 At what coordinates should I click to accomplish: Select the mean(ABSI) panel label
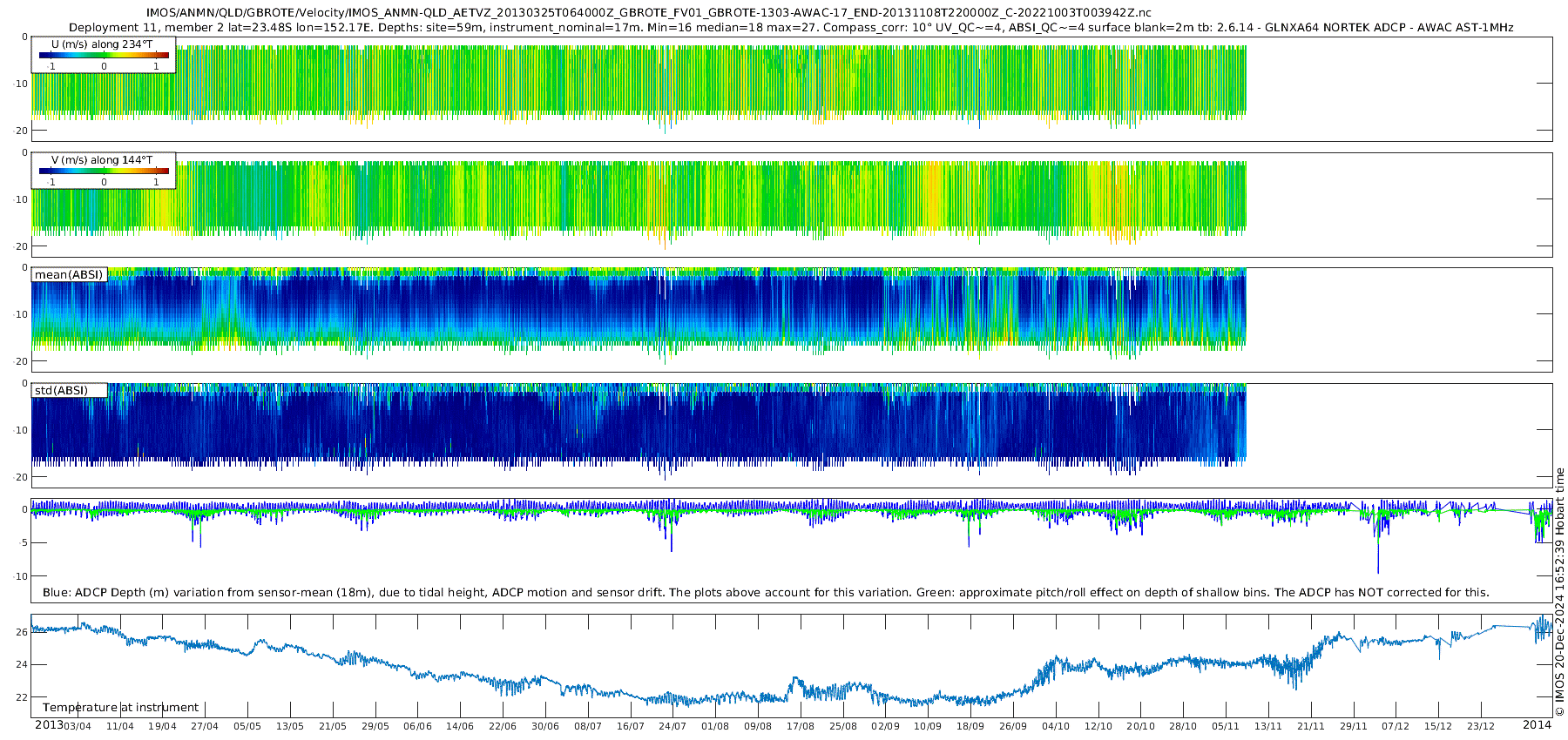[69, 275]
